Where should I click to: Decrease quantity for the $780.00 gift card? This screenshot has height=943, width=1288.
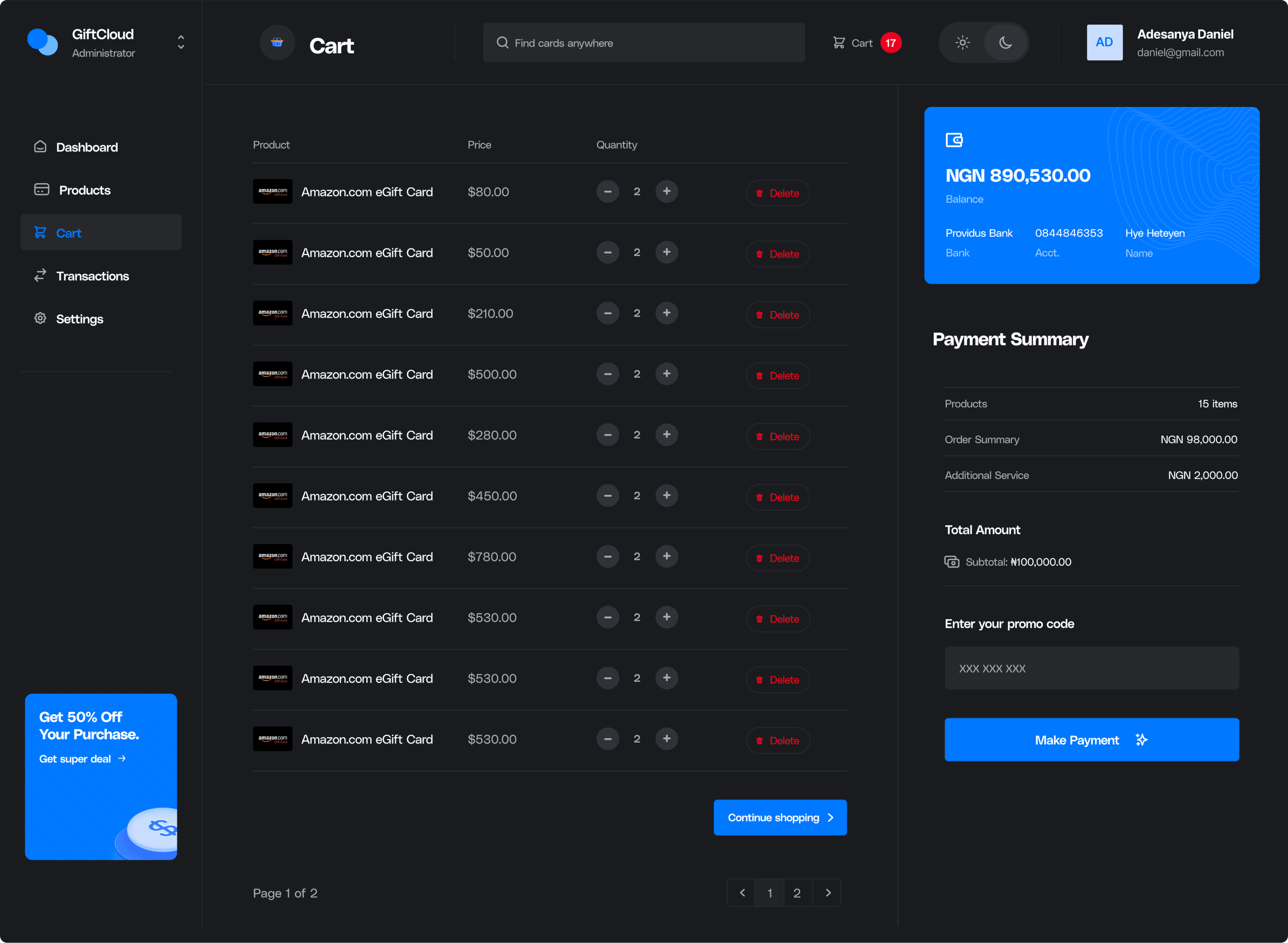tap(608, 557)
